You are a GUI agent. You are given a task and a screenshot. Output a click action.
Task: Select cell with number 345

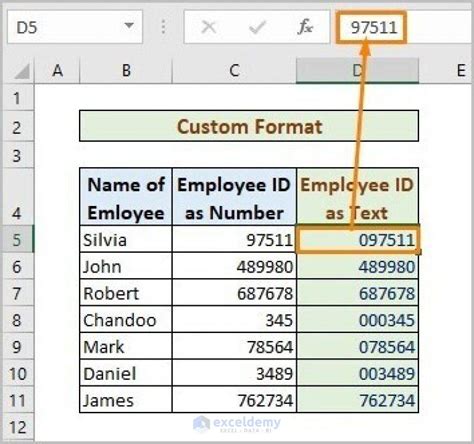point(234,319)
